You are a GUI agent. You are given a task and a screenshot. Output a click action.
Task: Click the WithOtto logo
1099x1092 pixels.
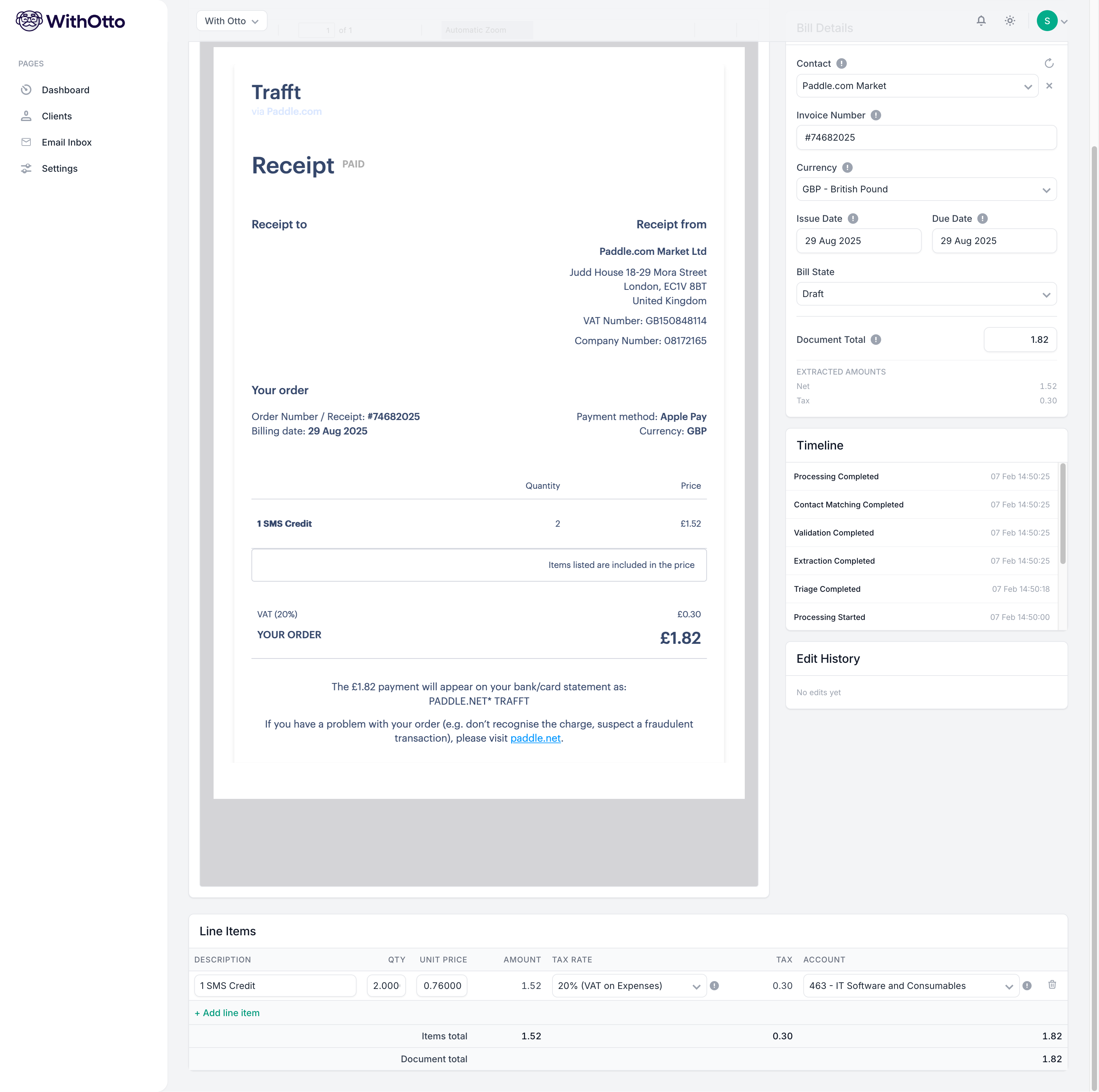(x=71, y=21)
